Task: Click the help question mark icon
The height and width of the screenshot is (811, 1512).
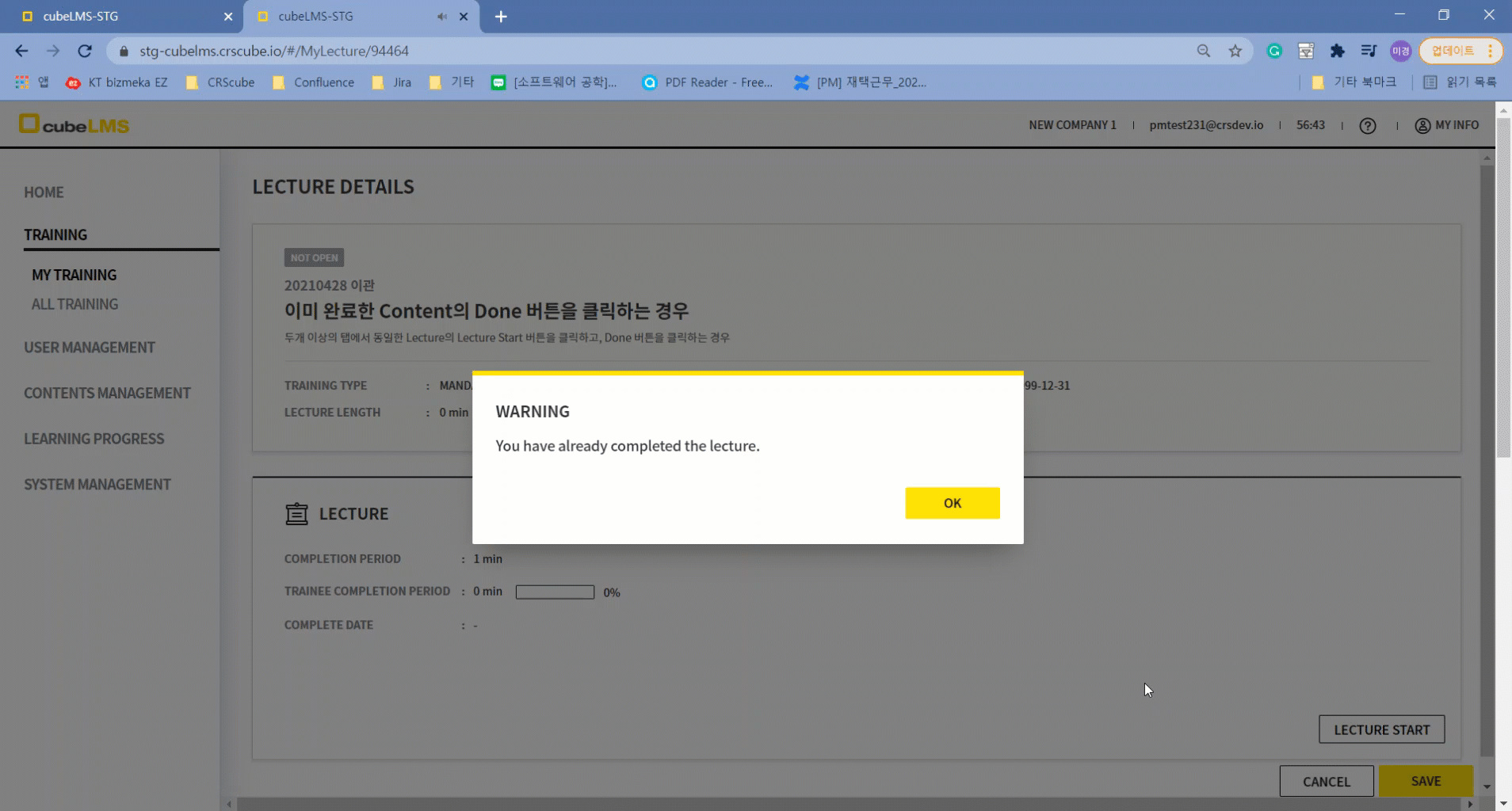Action: 1367,126
